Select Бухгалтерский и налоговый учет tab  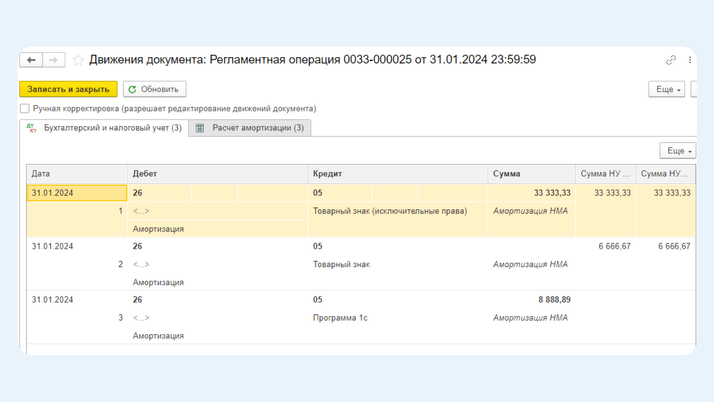click(x=110, y=128)
